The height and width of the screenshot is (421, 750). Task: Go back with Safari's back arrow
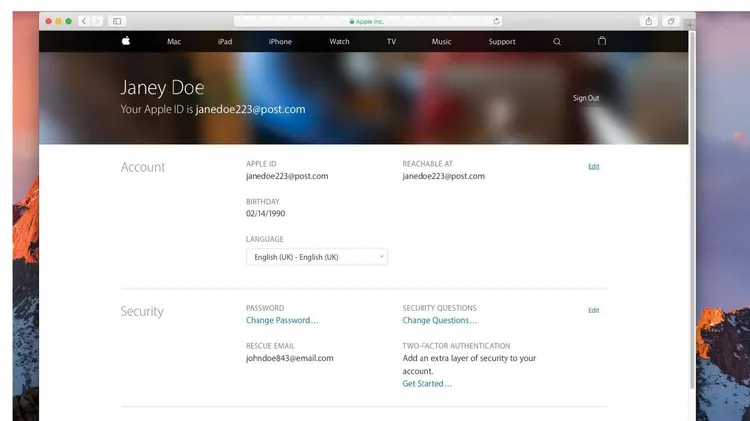coord(84,21)
